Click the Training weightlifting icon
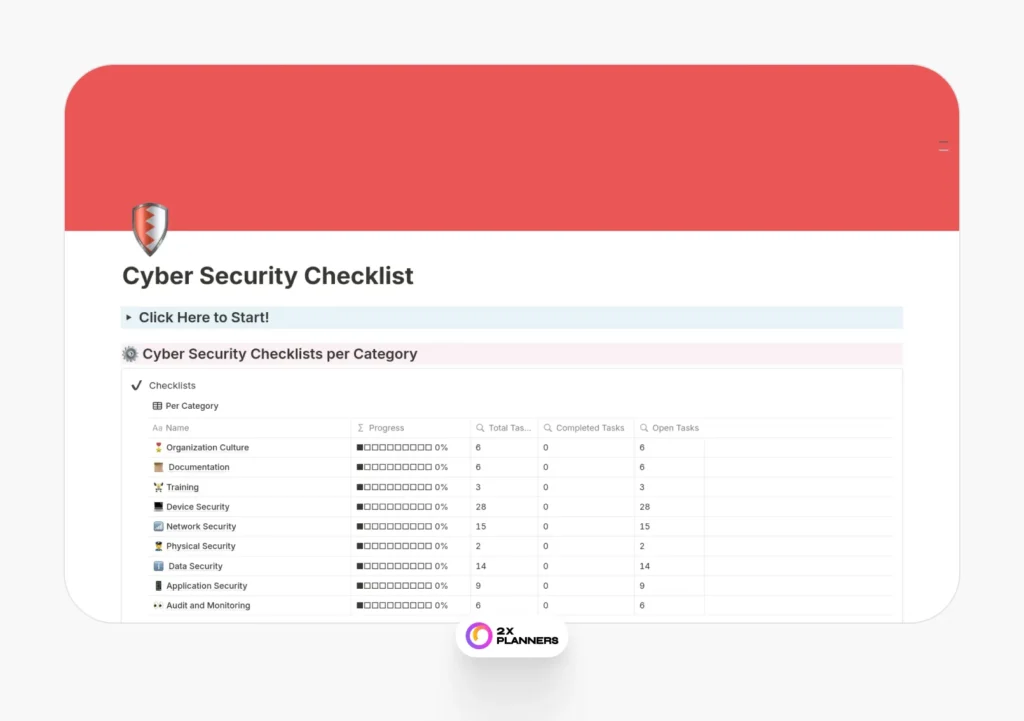Image resolution: width=1024 pixels, height=721 pixels. pyautogui.click(x=158, y=487)
